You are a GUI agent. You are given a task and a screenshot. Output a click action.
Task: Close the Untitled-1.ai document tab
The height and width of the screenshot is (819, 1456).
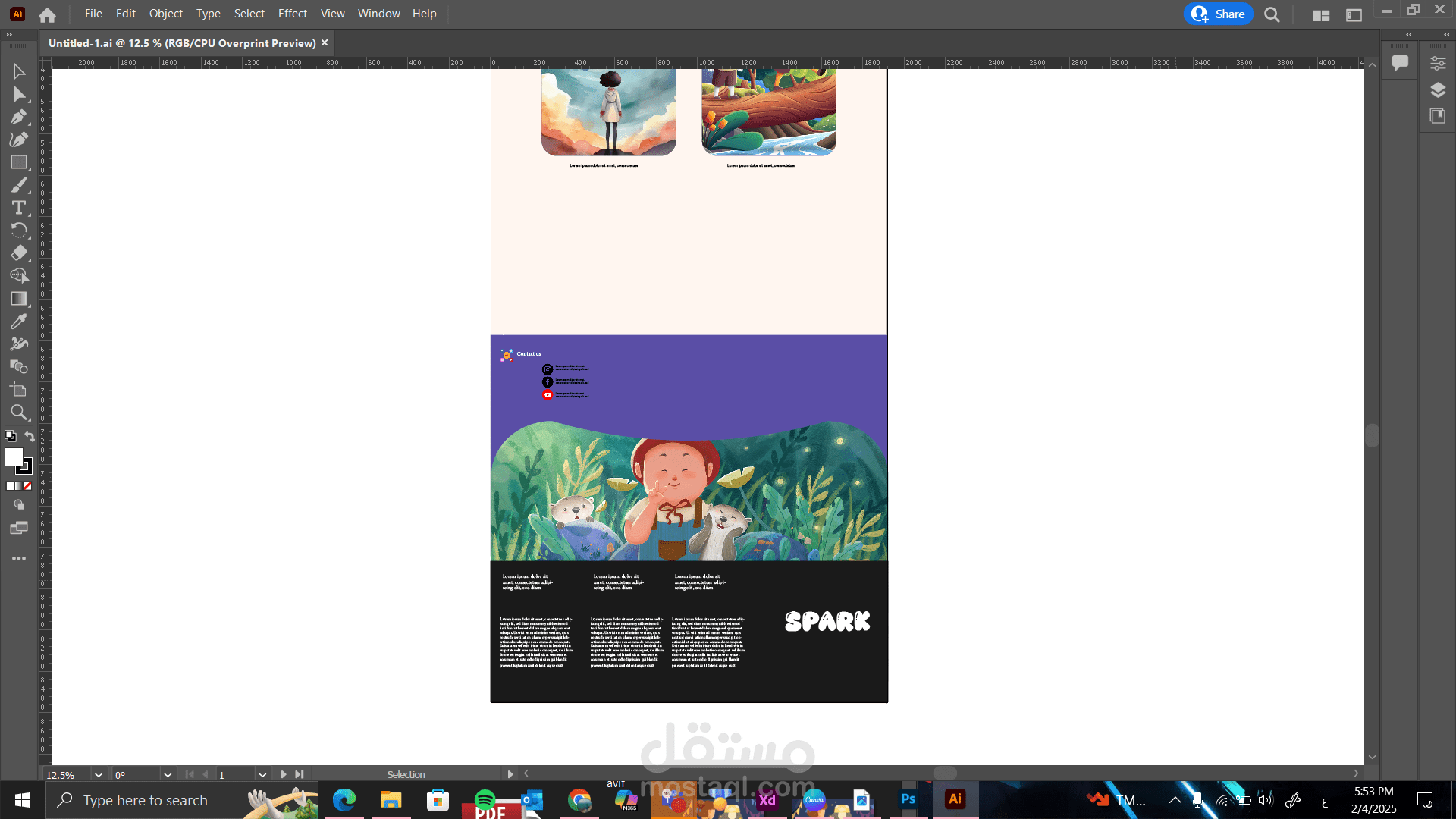pos(325,42)
